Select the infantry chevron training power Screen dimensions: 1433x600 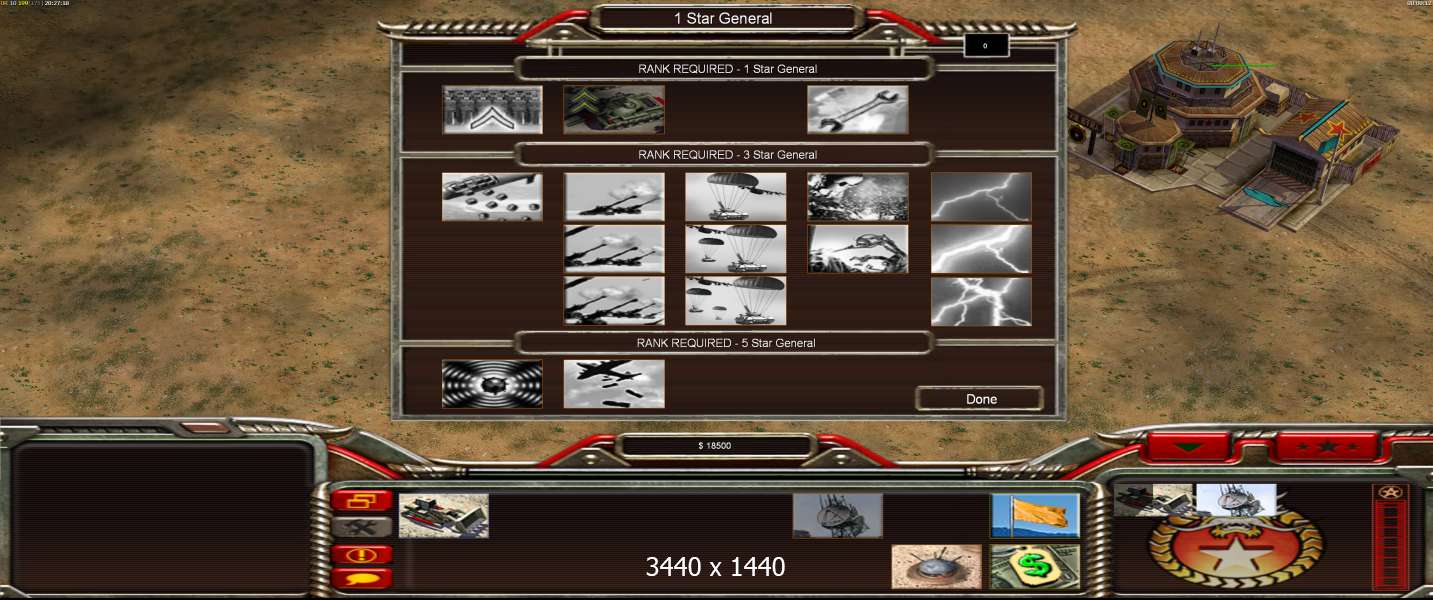point(493,110)
